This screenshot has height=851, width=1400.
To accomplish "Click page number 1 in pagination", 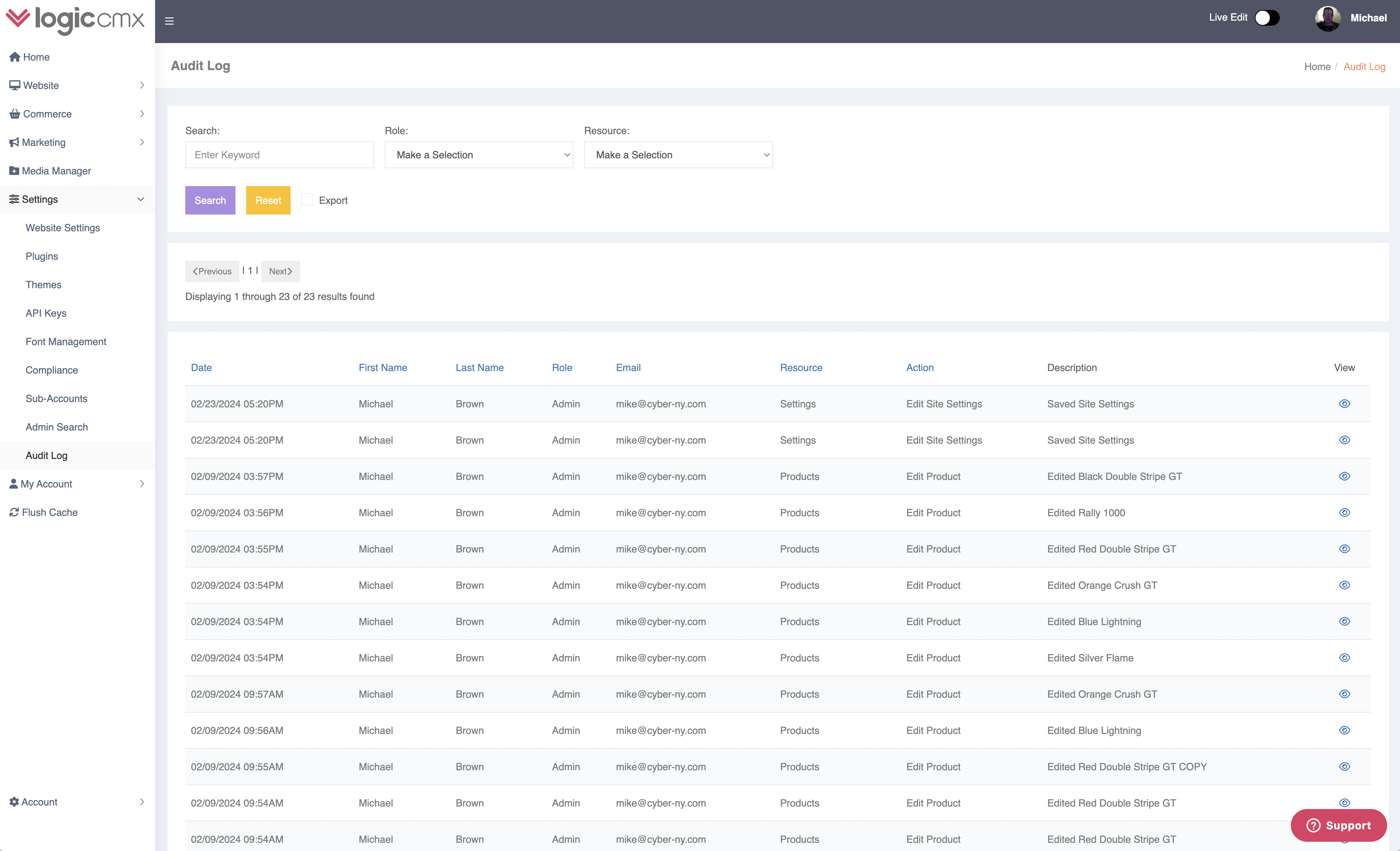I will tap(250, 271).
